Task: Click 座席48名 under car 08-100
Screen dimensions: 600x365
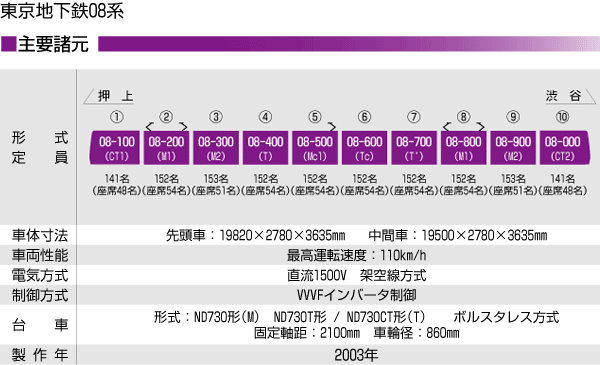Action: point(117,191)
